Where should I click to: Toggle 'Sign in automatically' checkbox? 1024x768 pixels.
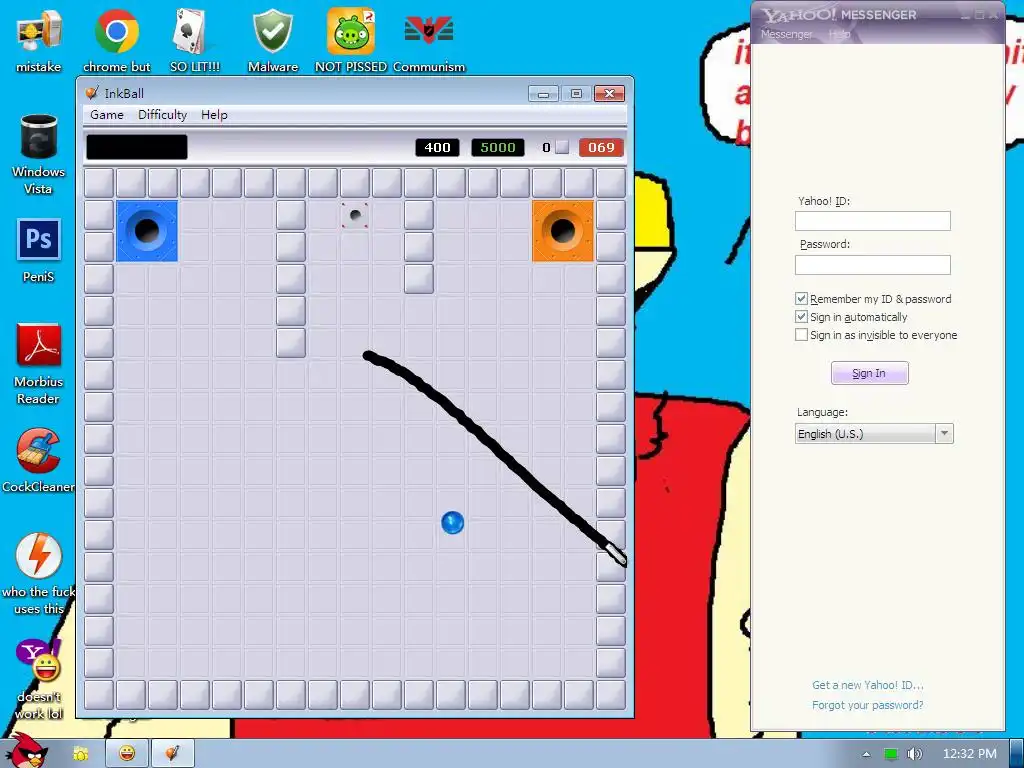pos(801,317)
